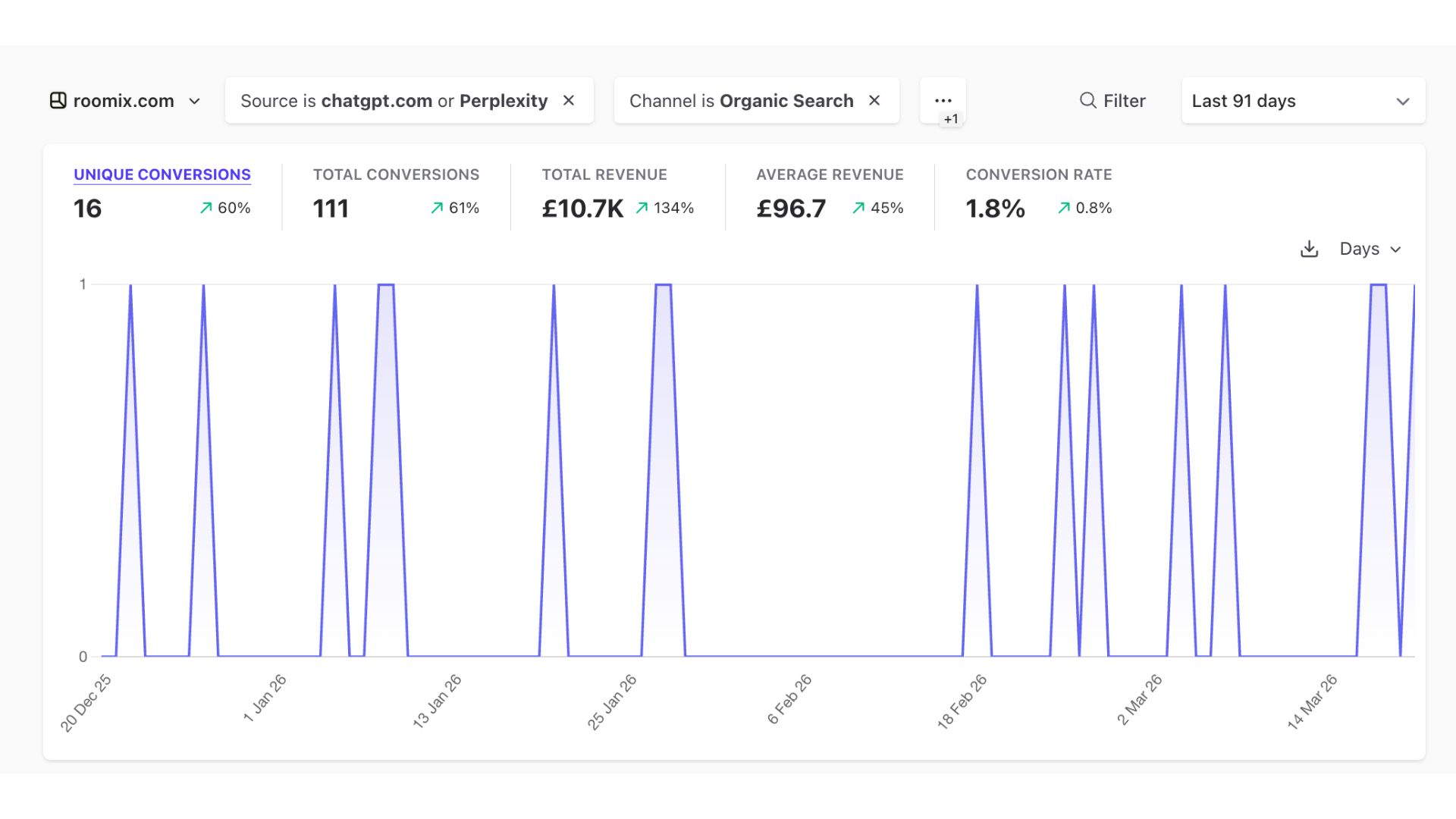Expand the roomix.com site switcher
This screenshot has width=1456, height=819.
click(x=195, y=101)
